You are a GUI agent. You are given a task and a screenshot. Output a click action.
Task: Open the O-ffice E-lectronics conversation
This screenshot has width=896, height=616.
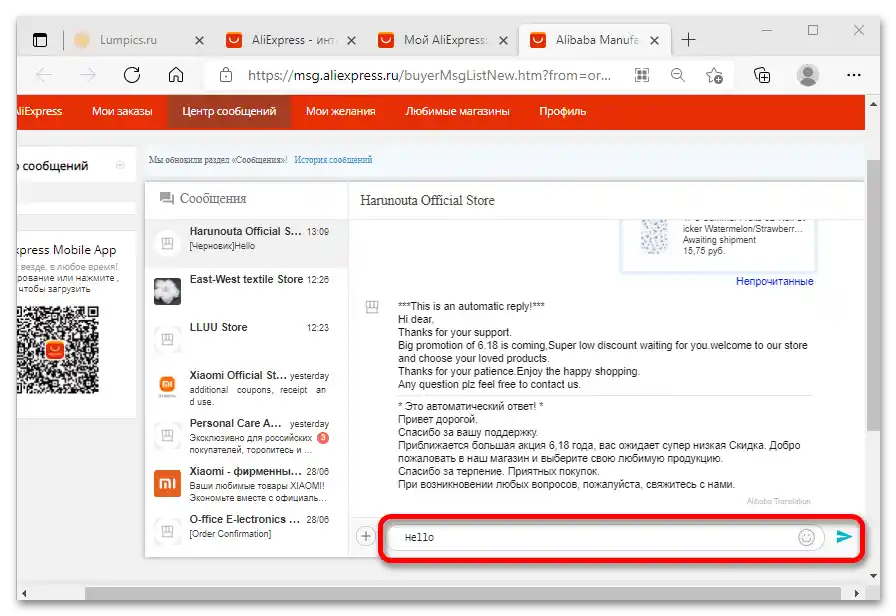coord(246,531)
